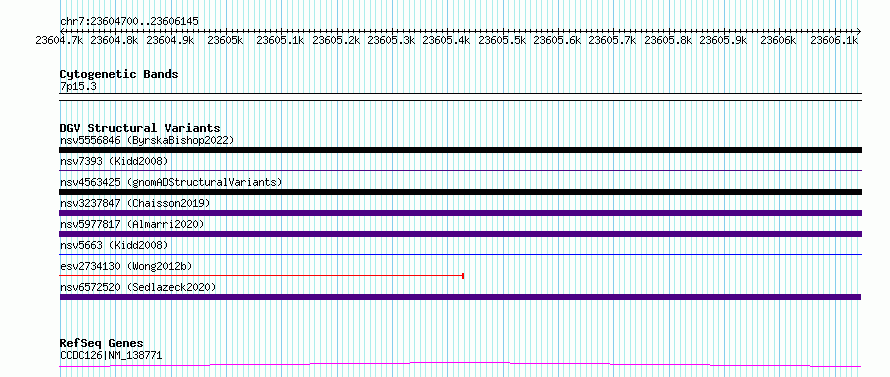The width and height of the screenshot is (890, 377).
Task: Click the 23605.2k ruler label
Action: (x=337, y=40)
